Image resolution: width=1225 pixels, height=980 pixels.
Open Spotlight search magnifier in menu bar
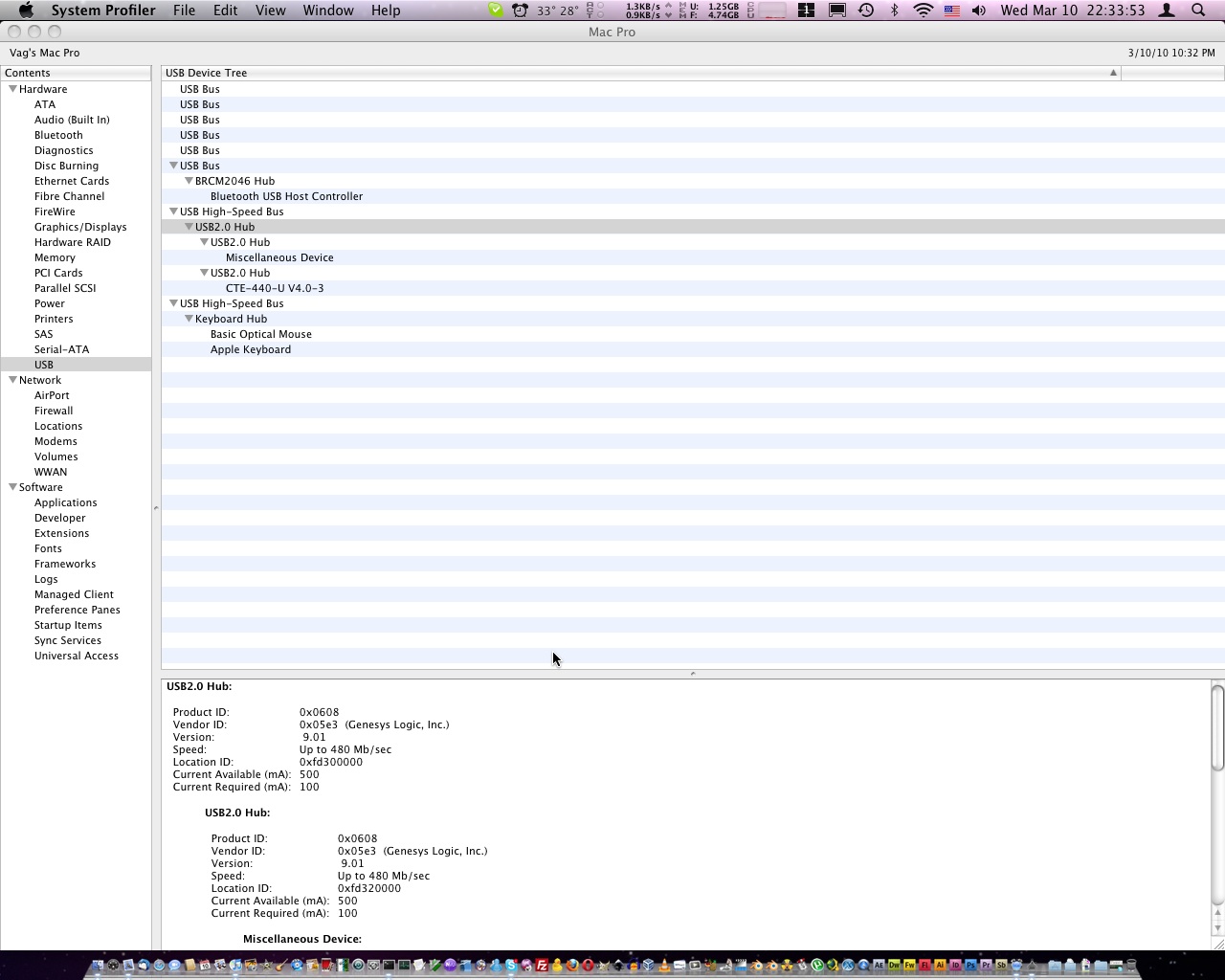(1198, 11)
